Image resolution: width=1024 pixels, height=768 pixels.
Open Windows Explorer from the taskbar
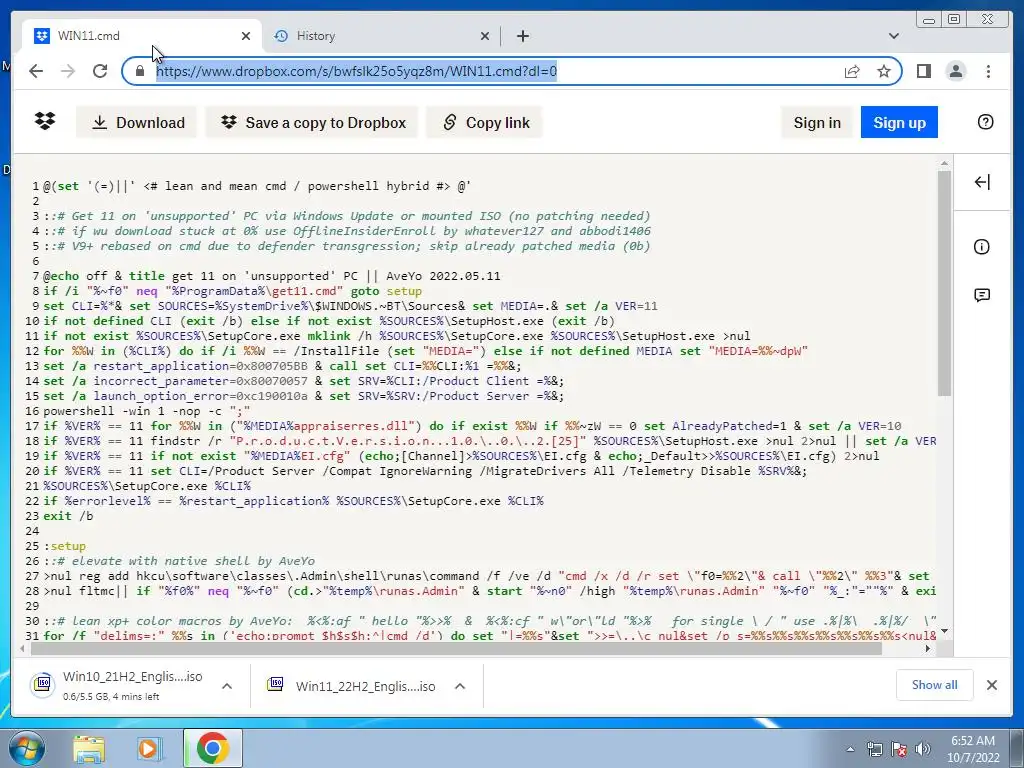pyautogui.click(x=89, y=748)
